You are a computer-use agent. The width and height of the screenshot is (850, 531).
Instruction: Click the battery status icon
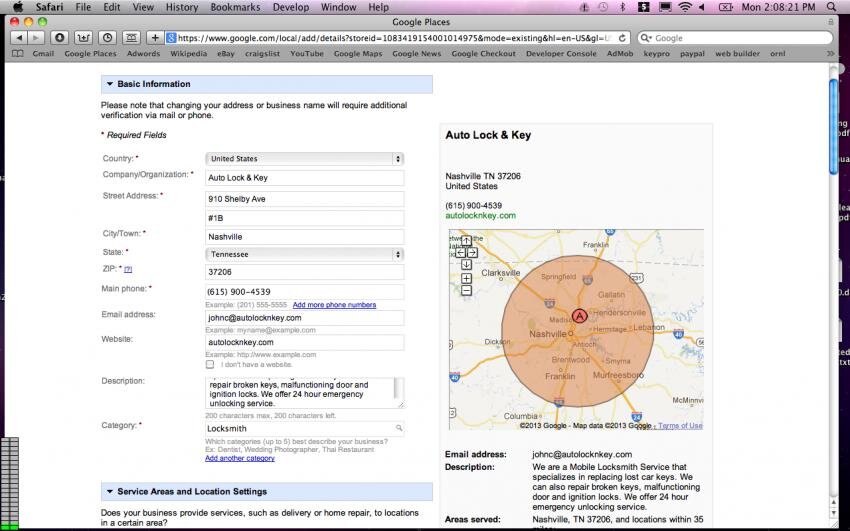click(725, 7)
